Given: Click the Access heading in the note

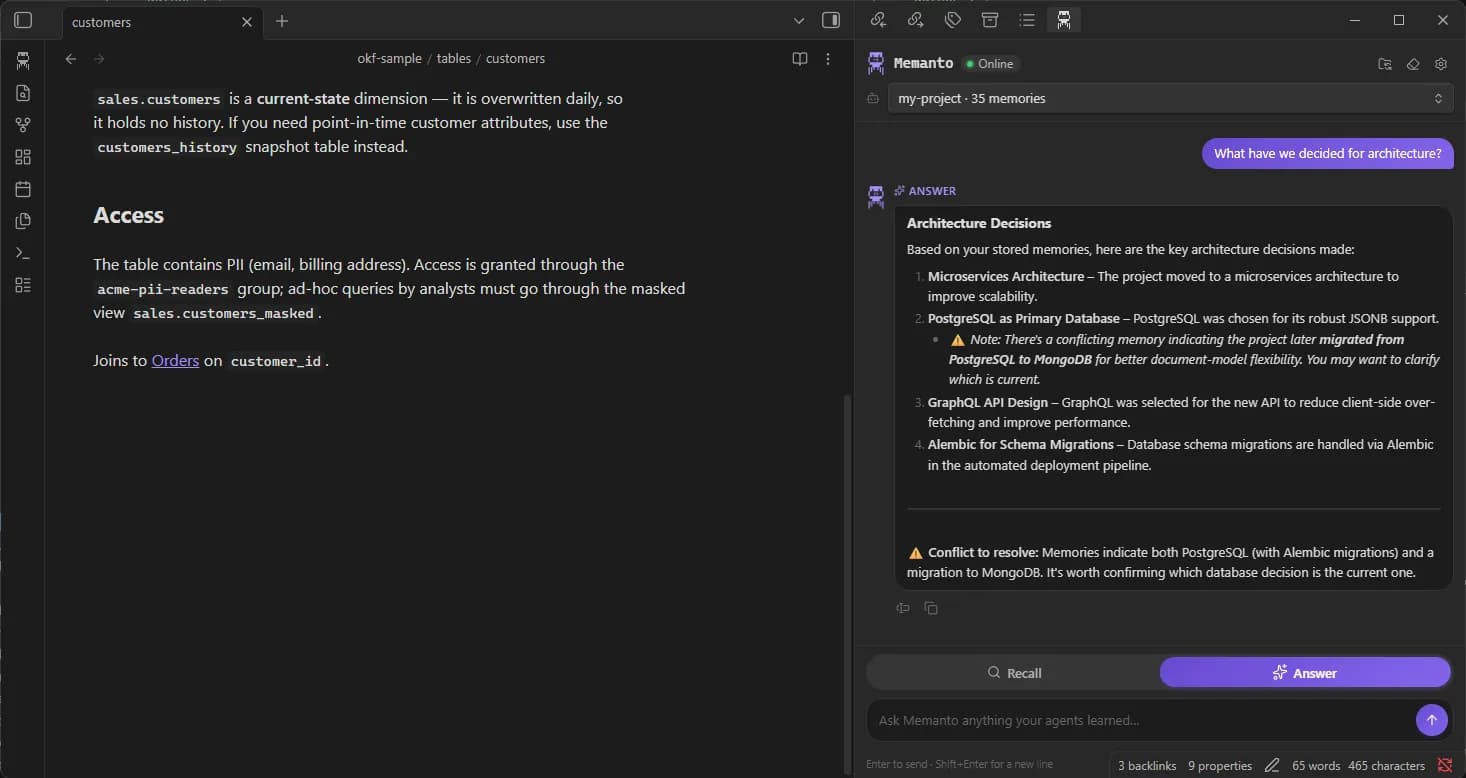Looking at the screenshot, I should point(128,215).
